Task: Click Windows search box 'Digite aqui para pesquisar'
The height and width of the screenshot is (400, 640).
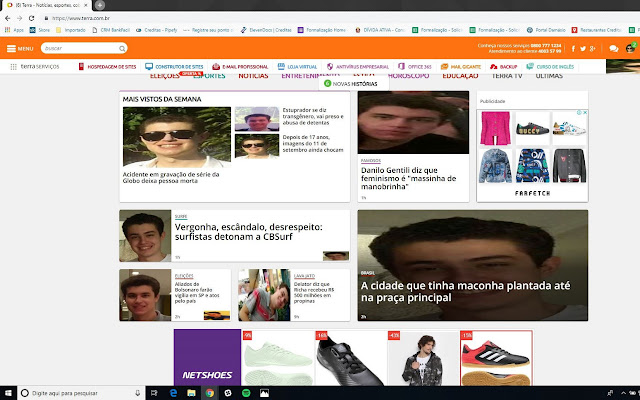Action: pyautogui.click(x=82, y=393)
